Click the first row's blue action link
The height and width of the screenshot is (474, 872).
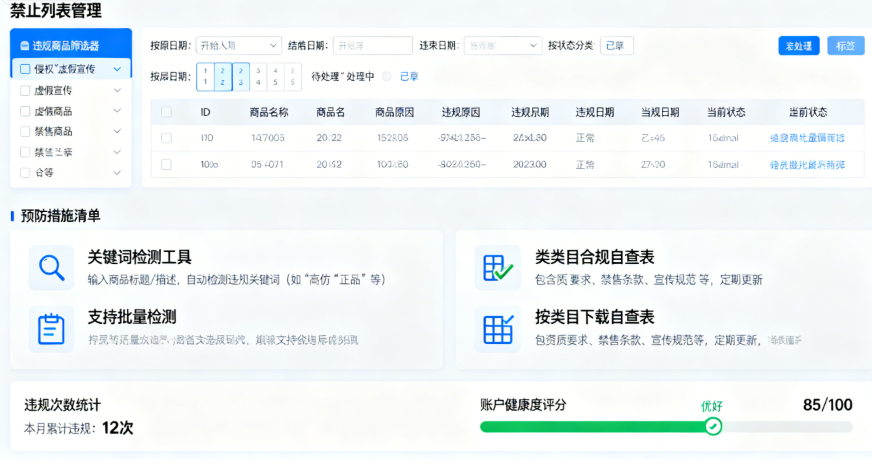[807, 138]
